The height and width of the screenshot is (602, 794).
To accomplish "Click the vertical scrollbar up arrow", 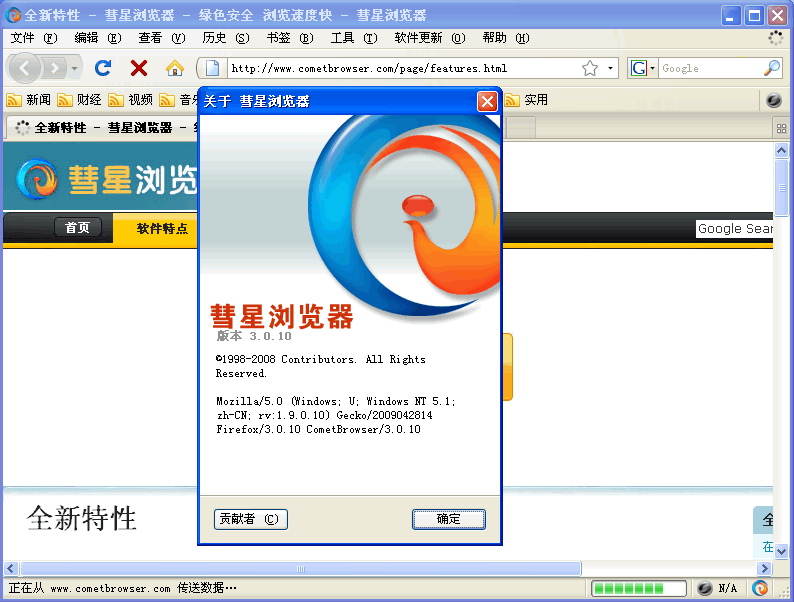I will tap(781, 150).
